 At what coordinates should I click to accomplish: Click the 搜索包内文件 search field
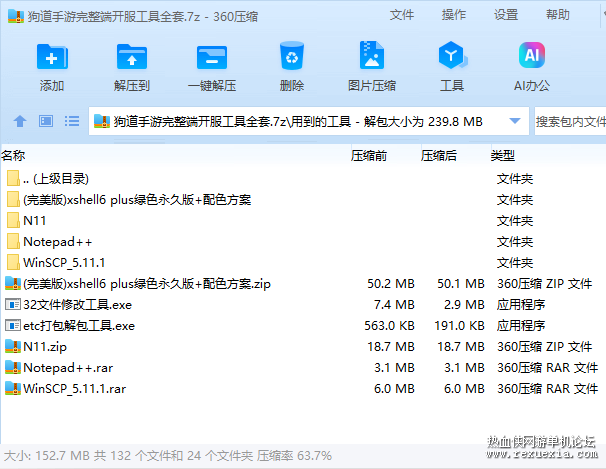570,121
